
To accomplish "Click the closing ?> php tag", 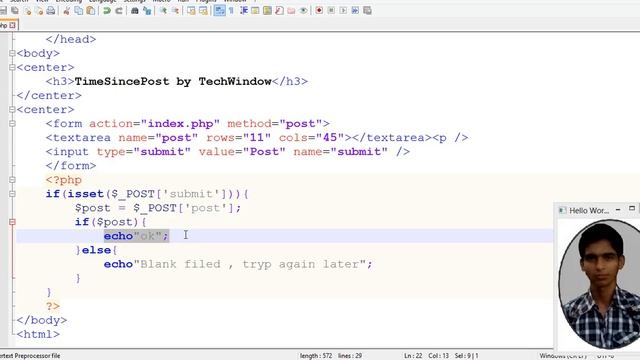I will pyautogui.click(x=53, y=306).
